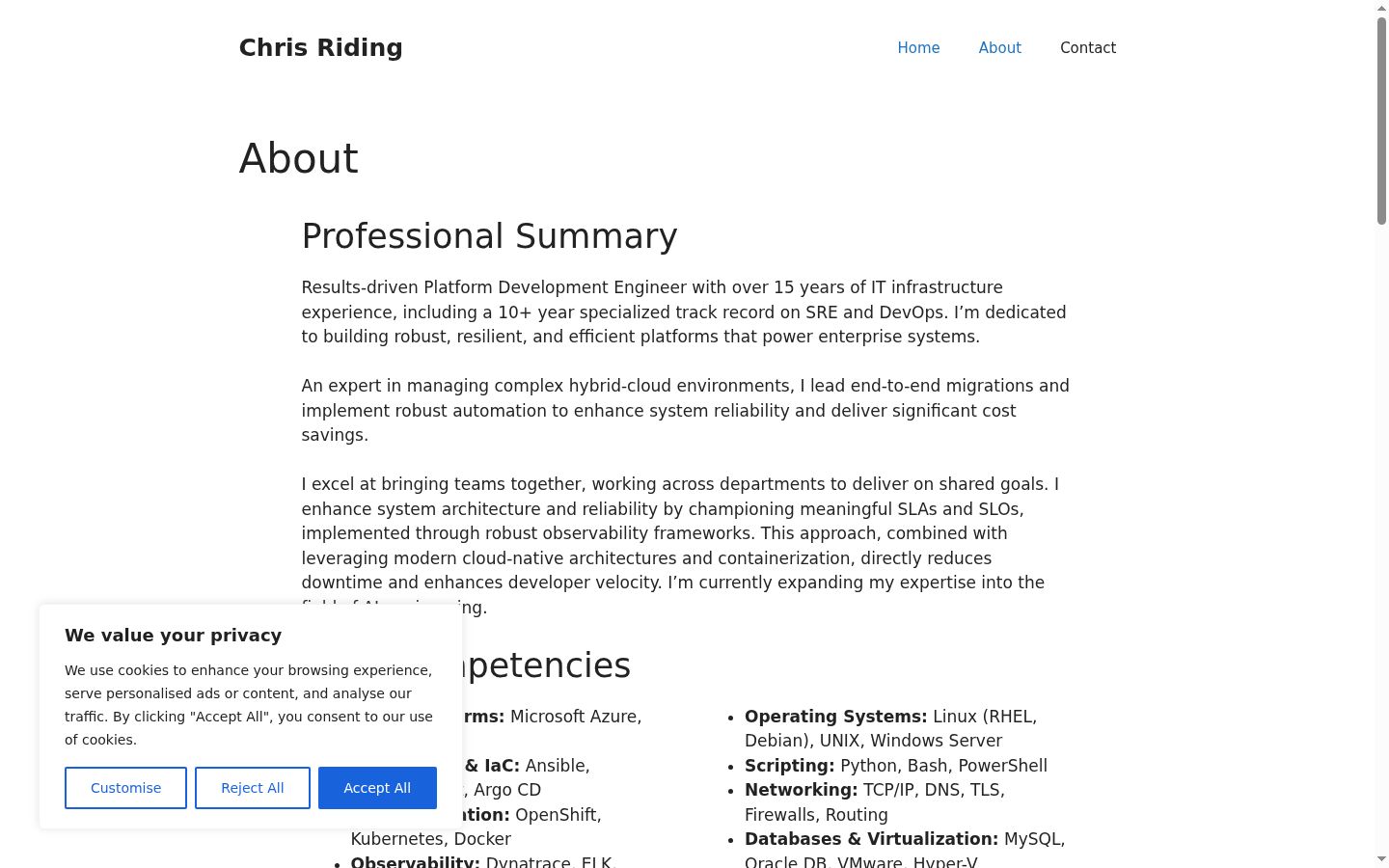Click the "Python, Bash, PowerShell" text
Image resolution: width=1389 pixels, height=868 pixels.
pos(943,766)
